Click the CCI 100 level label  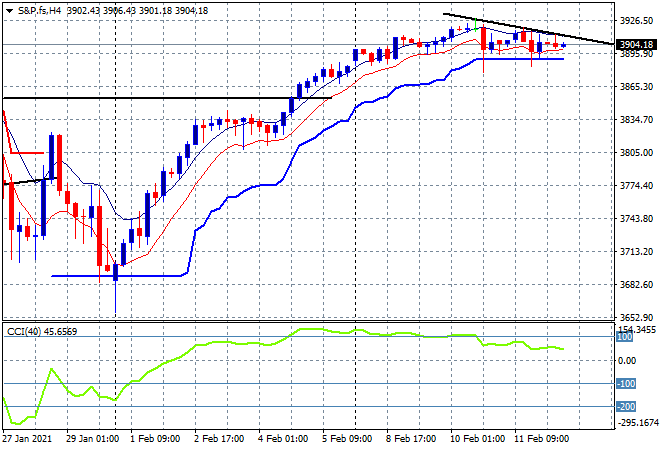coord(625,337)
